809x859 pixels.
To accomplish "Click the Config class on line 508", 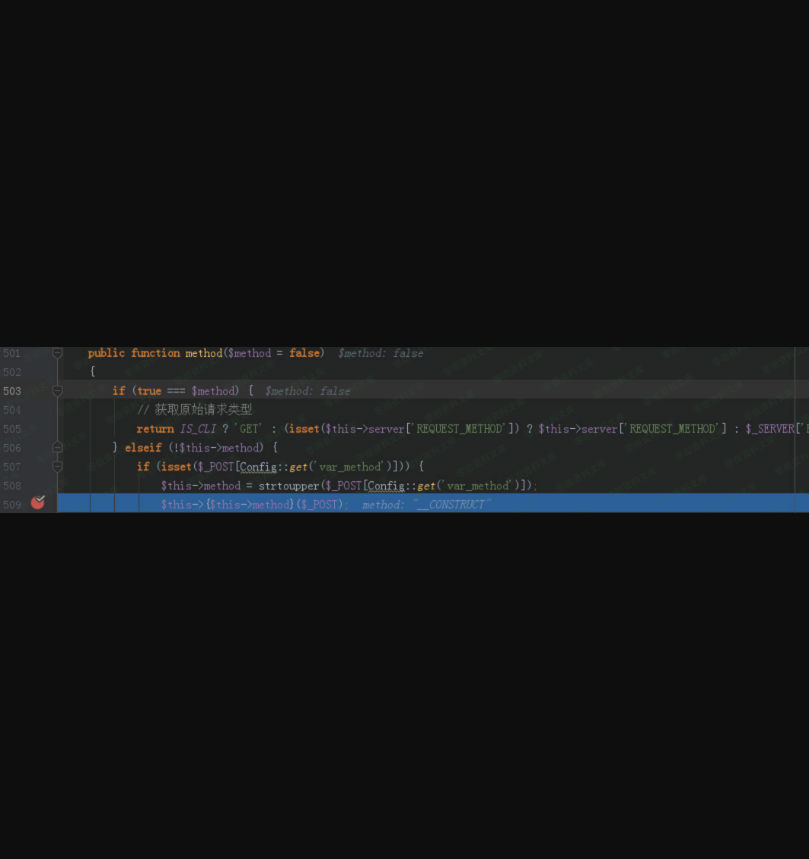I will [x=385, y=486].
